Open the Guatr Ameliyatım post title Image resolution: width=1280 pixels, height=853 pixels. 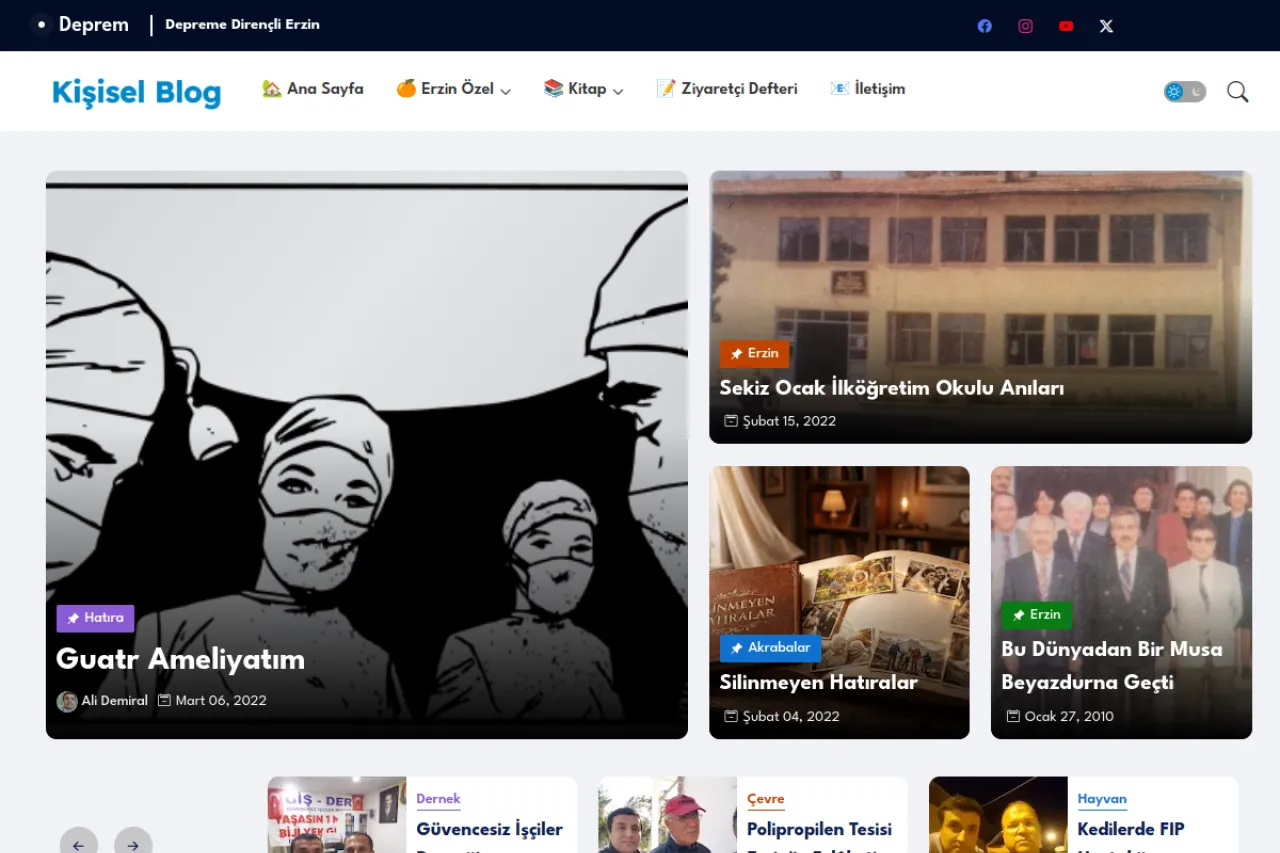point(180,659)
